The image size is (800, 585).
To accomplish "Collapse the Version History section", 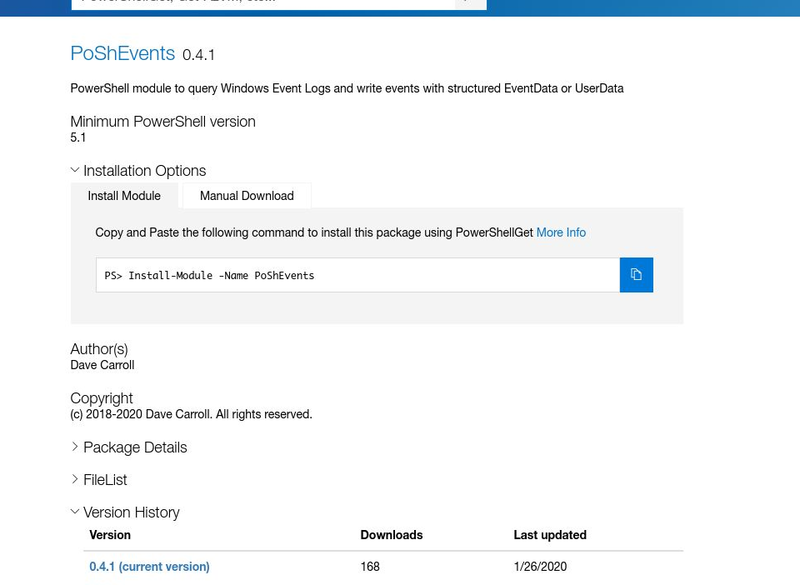I will 125,512.
